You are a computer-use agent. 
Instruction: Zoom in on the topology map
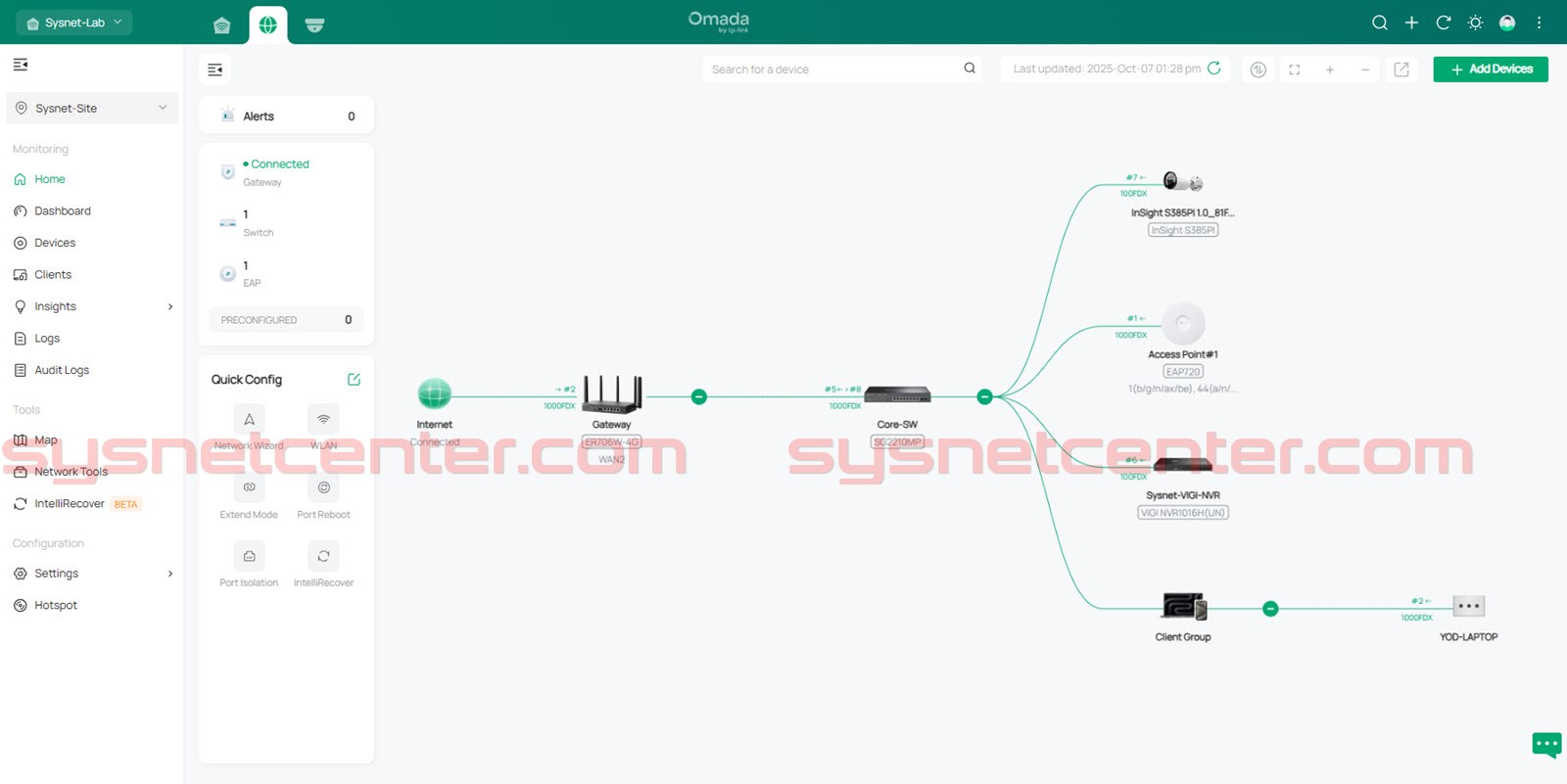click(x=1330, y=69)
